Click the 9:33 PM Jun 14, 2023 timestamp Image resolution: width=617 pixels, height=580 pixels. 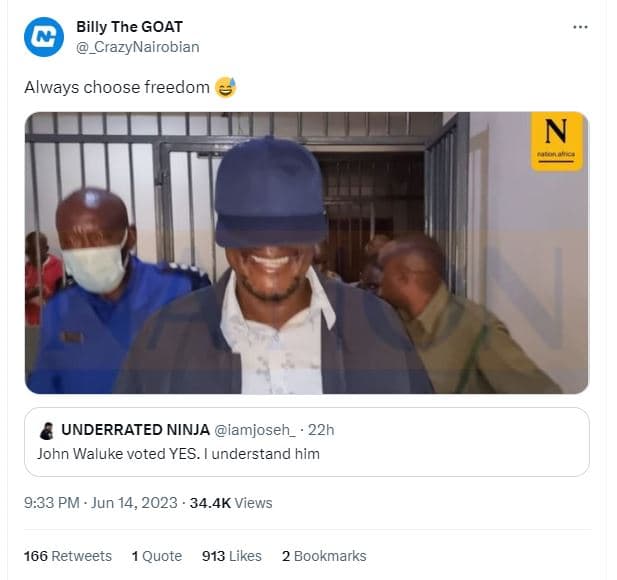click(100, 503)
